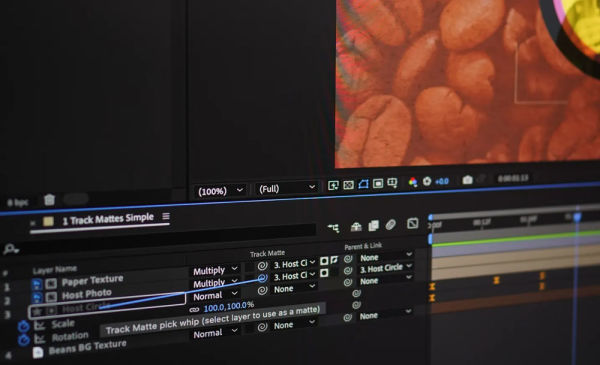The height and width of the screenshot is (365, 600).
Task: Toggle the Scale constrain proportions link
Action: point(194,309)
